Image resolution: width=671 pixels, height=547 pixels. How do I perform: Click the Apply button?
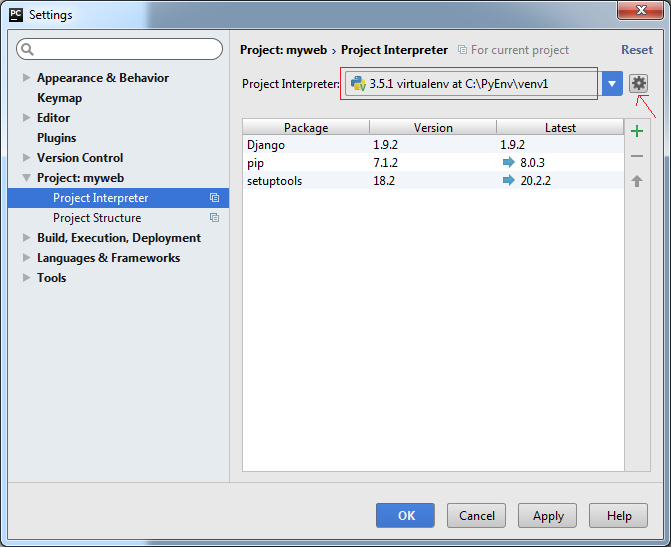pyautogui.click(x=547, y=516)
